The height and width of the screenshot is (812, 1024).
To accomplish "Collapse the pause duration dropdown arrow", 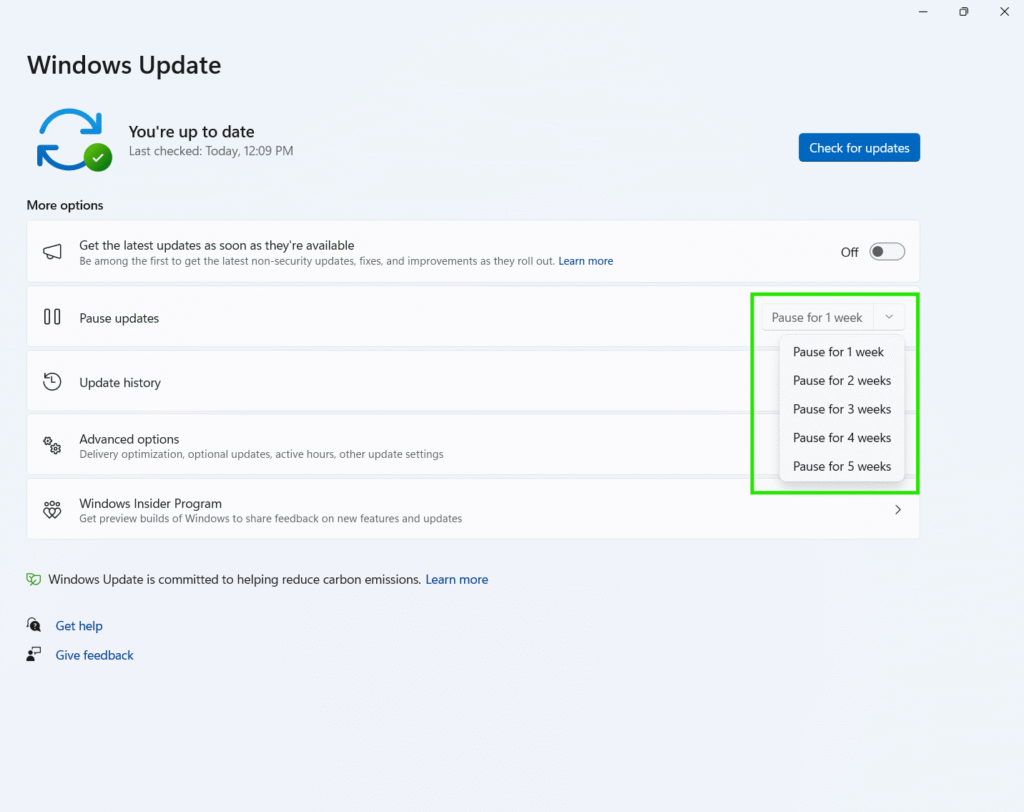I will pyautogui.click(x=889, y=317).
